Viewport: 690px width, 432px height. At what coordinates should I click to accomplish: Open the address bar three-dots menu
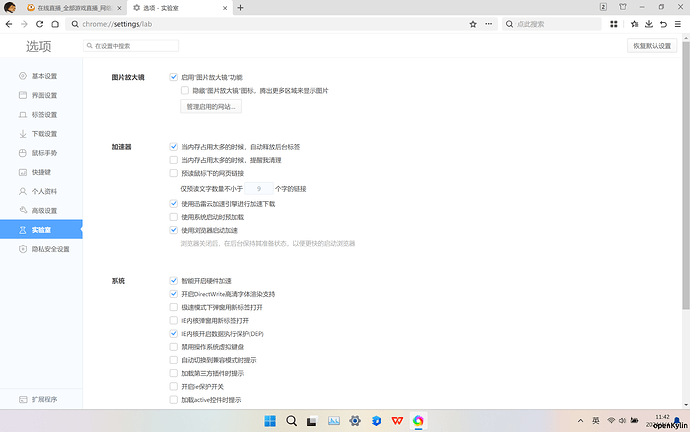point(488,24)
